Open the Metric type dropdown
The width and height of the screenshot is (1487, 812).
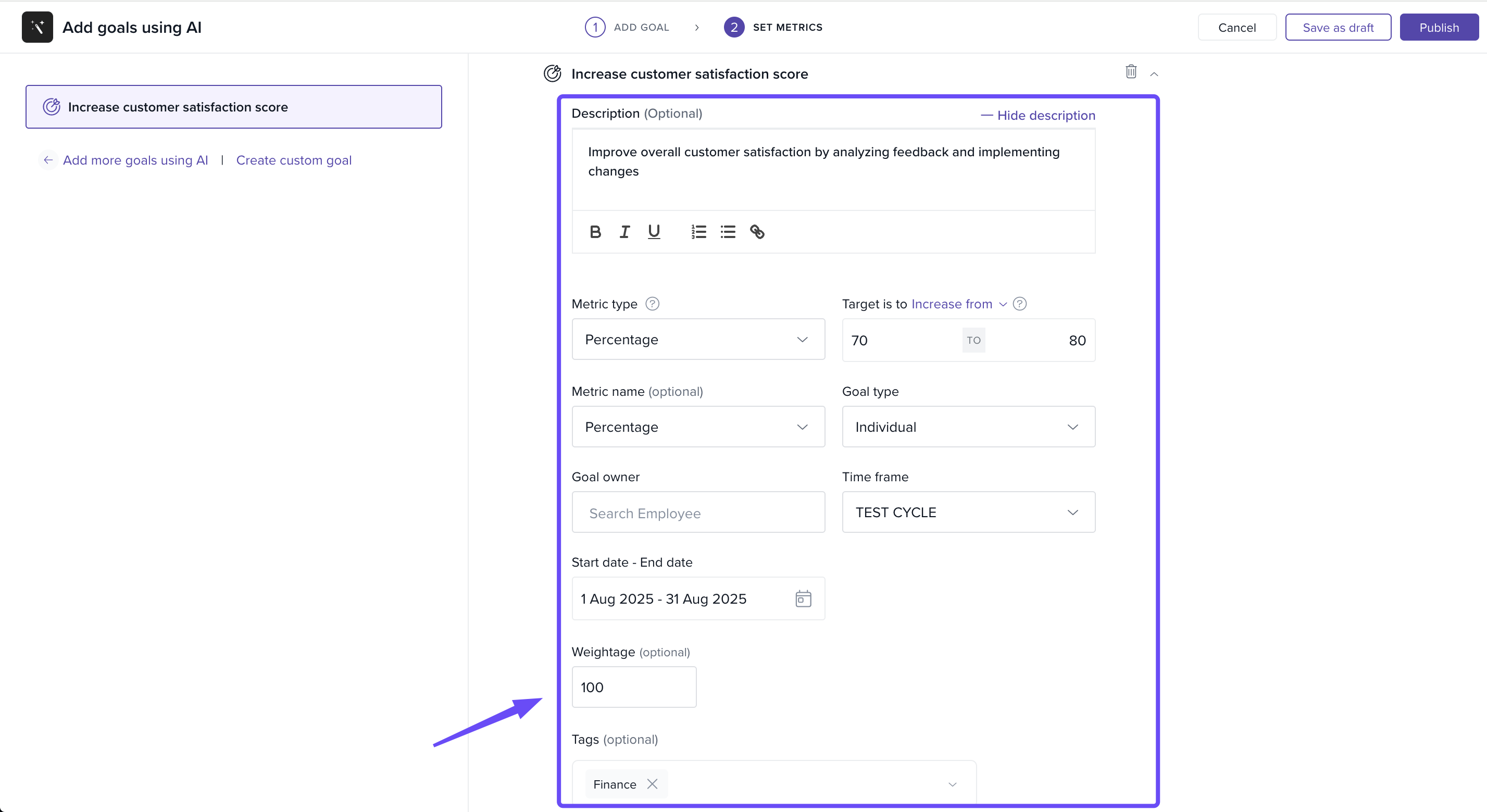tap(698, 340)
